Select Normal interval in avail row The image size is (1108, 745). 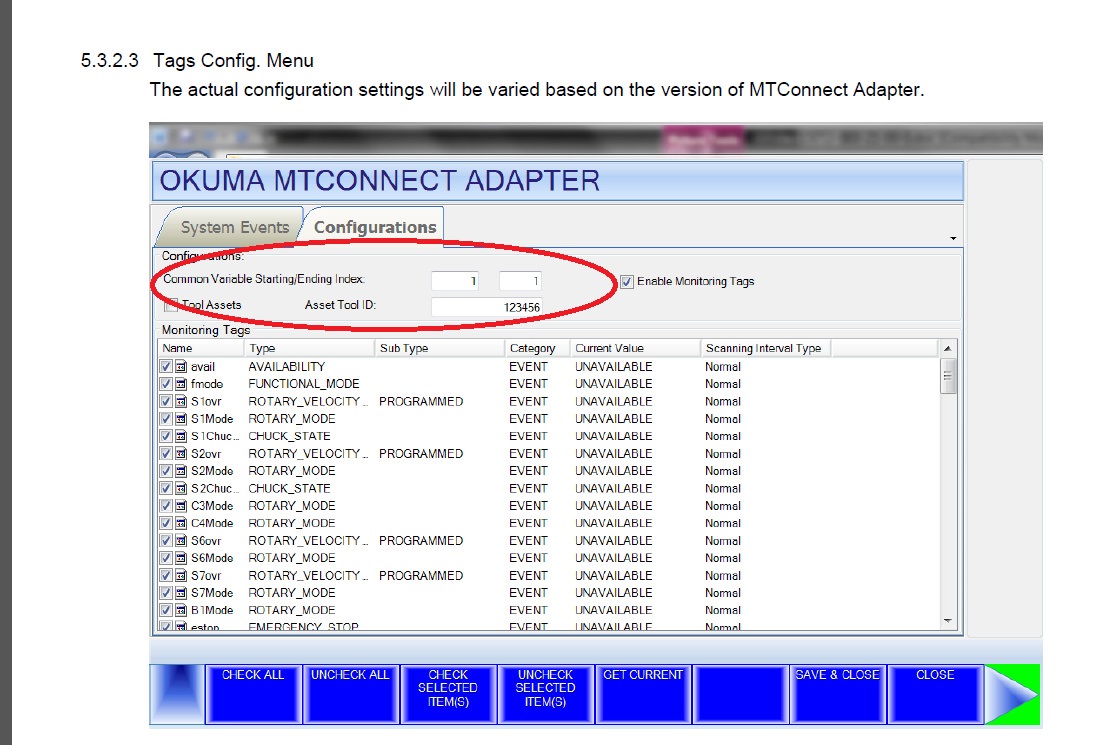click(x=722, y=367)
